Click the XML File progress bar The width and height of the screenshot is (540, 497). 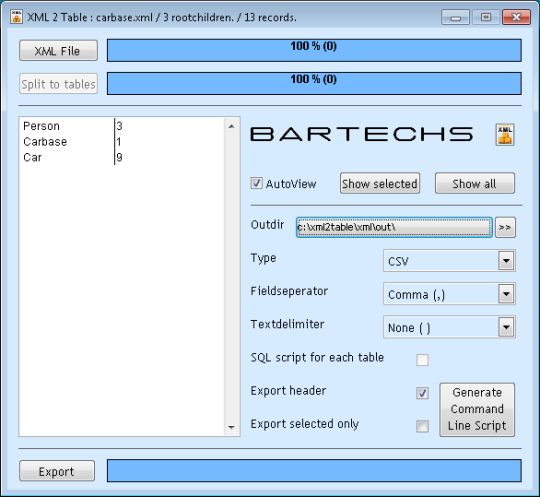pyautogui.click(x=314, y=51)
